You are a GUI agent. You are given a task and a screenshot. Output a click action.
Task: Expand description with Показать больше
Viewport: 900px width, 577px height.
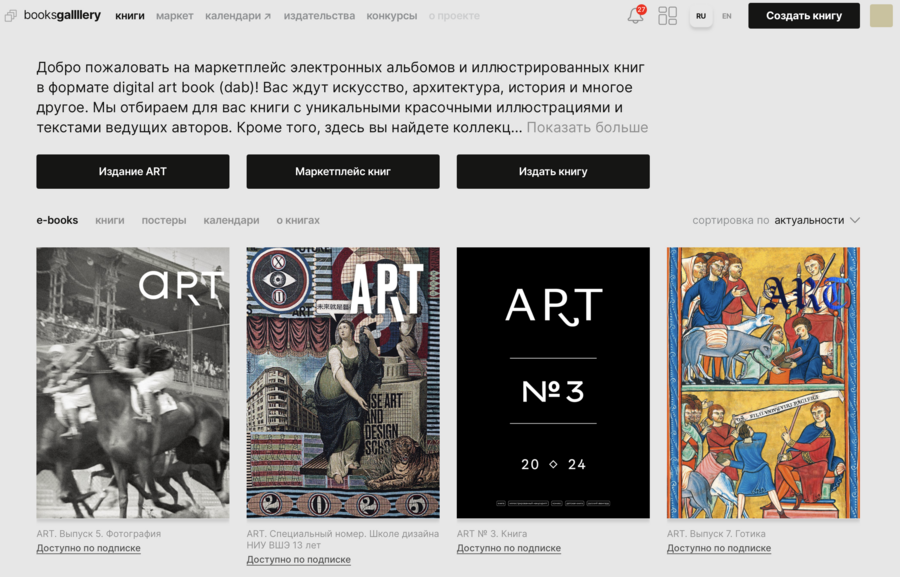tap(587, 127)
